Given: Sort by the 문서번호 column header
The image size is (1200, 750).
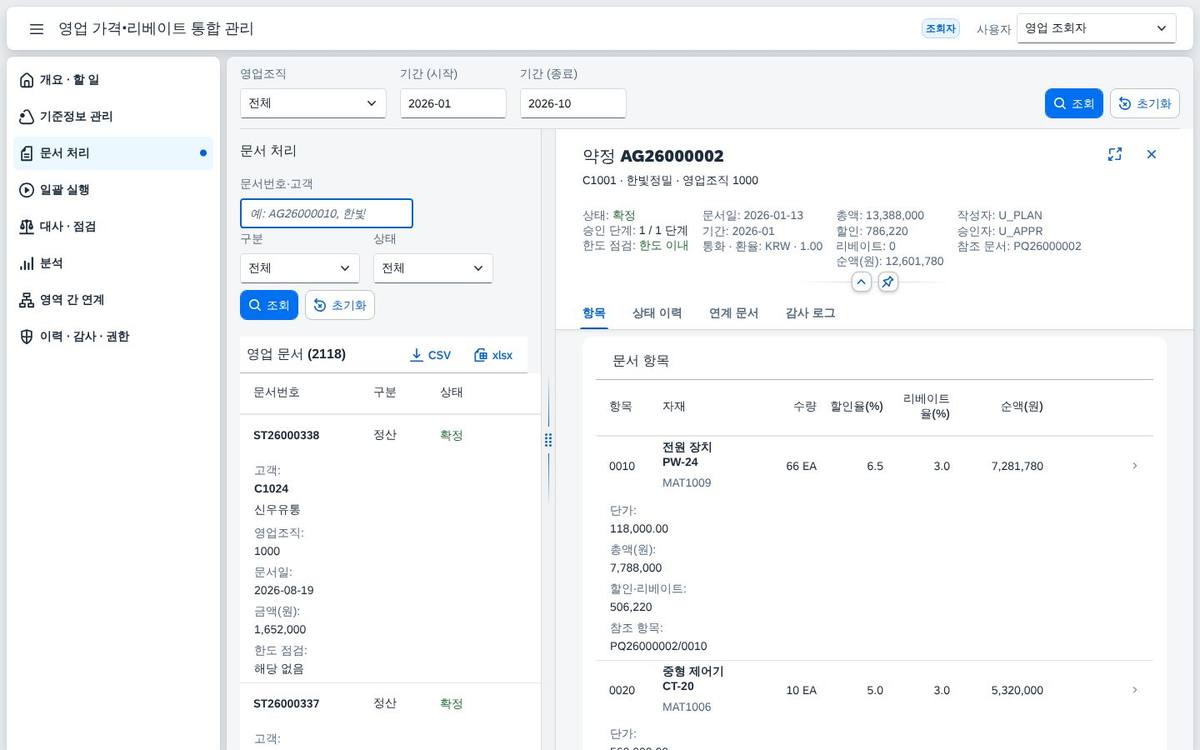Looking at the screenshot, I should [x=276, y=392].
